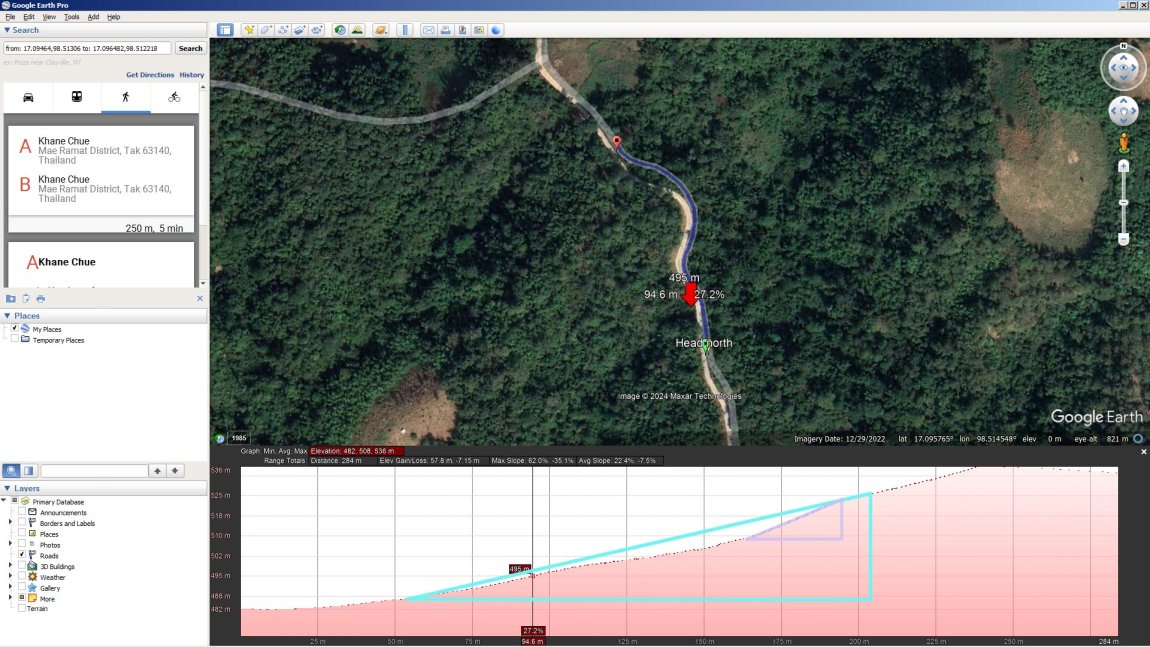Open the Tools menu

tap(72, 17)
